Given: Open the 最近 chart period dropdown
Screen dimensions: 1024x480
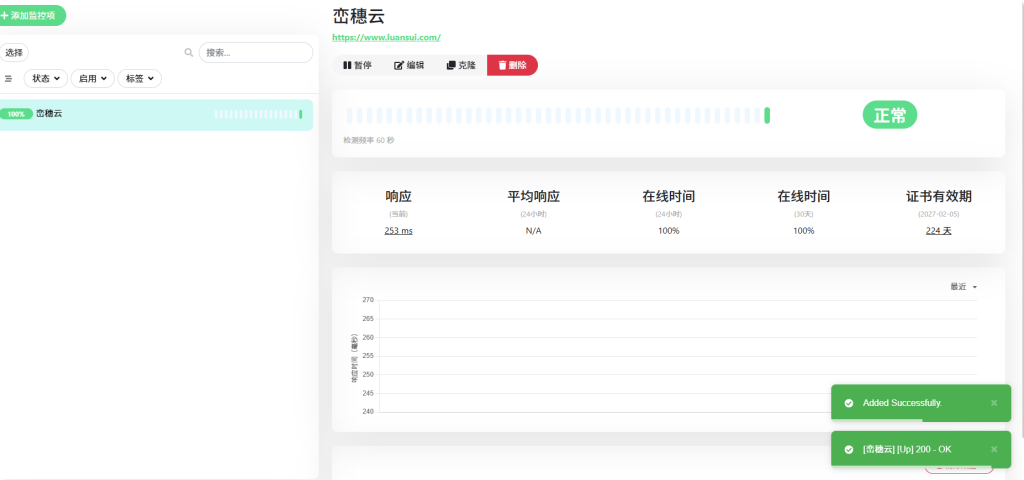Looking at the screenshot, I should [x=963, y=287].
